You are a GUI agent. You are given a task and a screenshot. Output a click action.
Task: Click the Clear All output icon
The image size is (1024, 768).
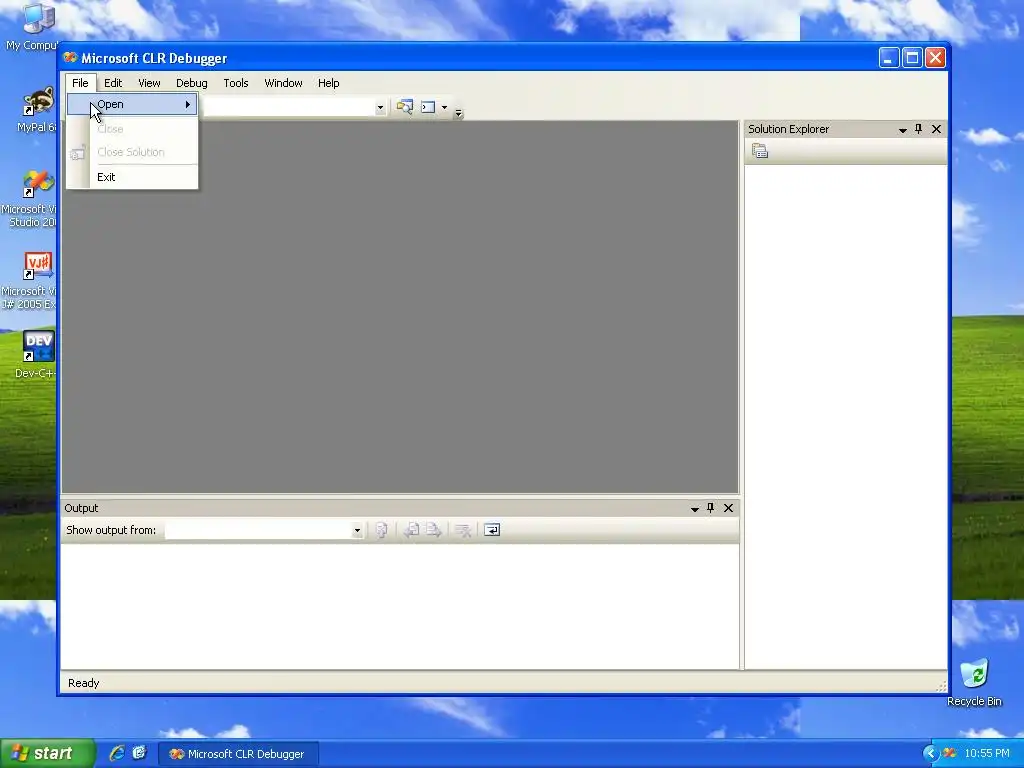pyautogui.click(x=462, y=530)
